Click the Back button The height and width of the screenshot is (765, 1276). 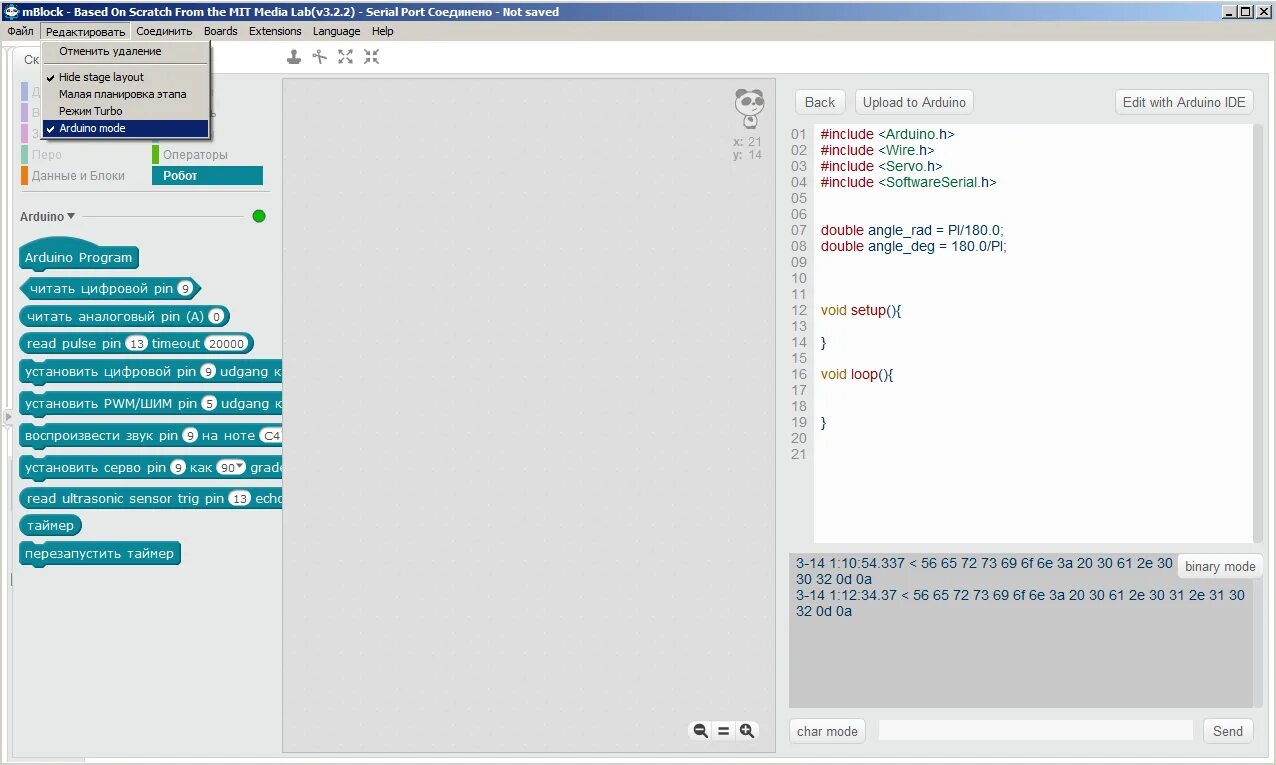pyautogui.click(x=820, y=102)
